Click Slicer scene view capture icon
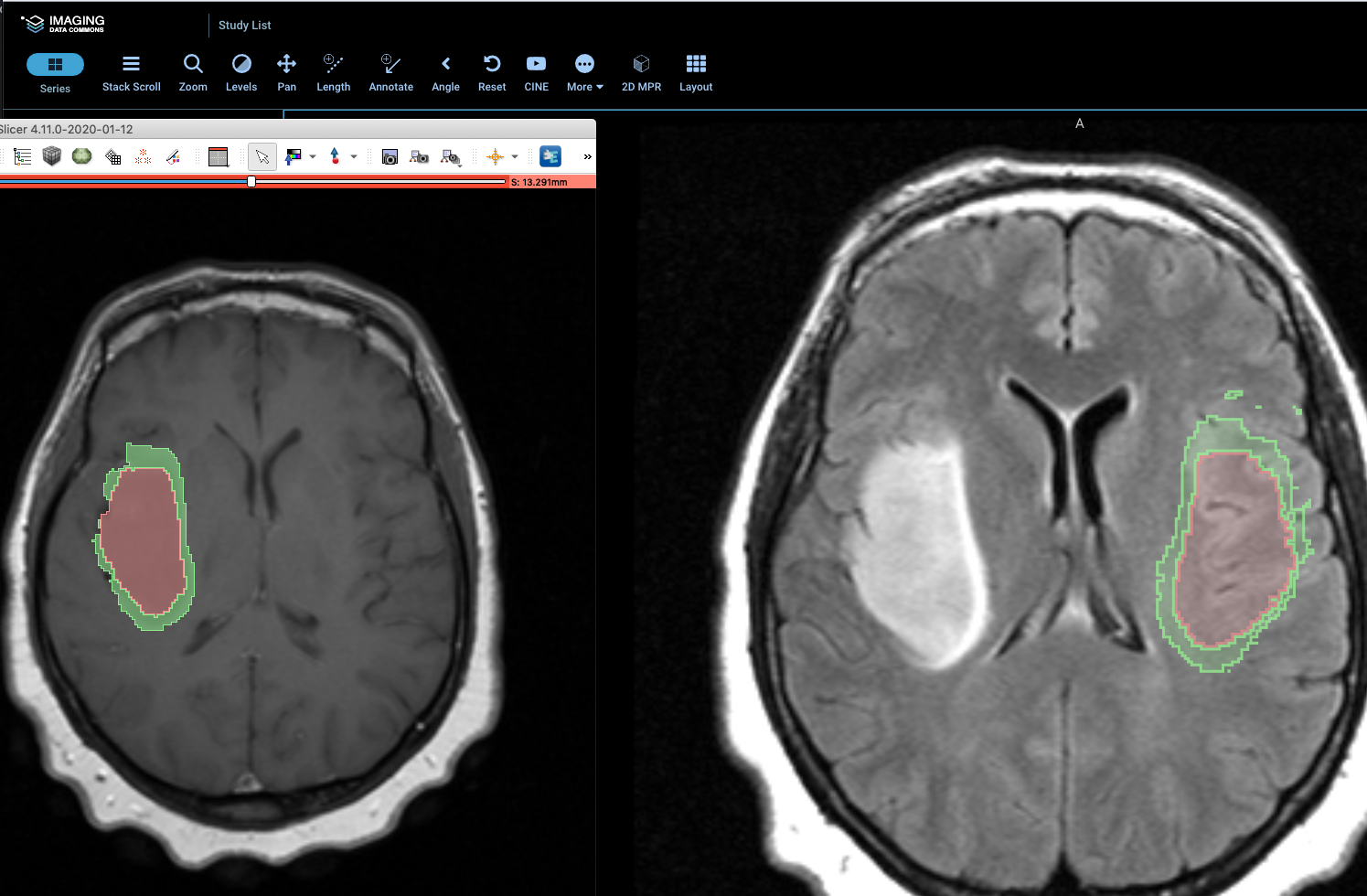This screenshot has width=1367, height=896. pos(420,157)
